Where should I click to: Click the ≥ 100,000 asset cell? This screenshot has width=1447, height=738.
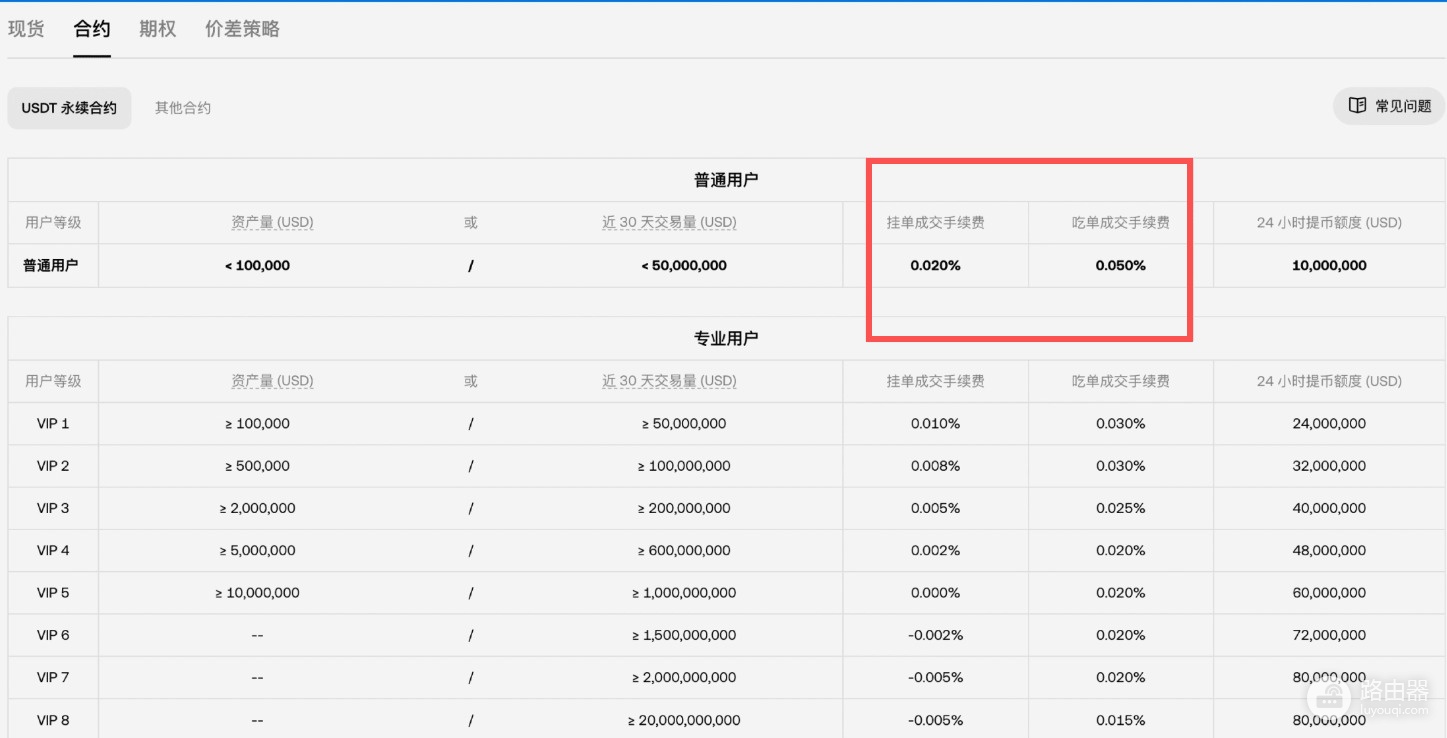pos(257,424)
